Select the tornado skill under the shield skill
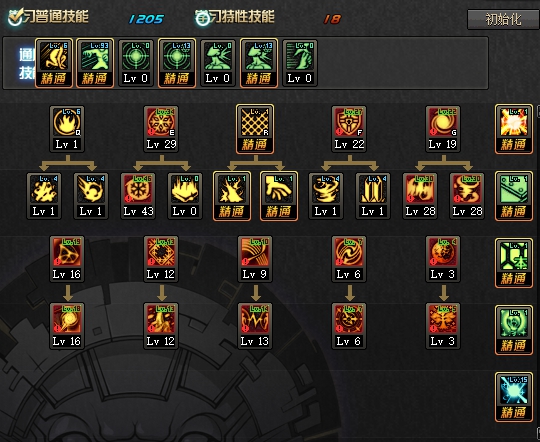This screenshot has height=442, width=540. 326,196
